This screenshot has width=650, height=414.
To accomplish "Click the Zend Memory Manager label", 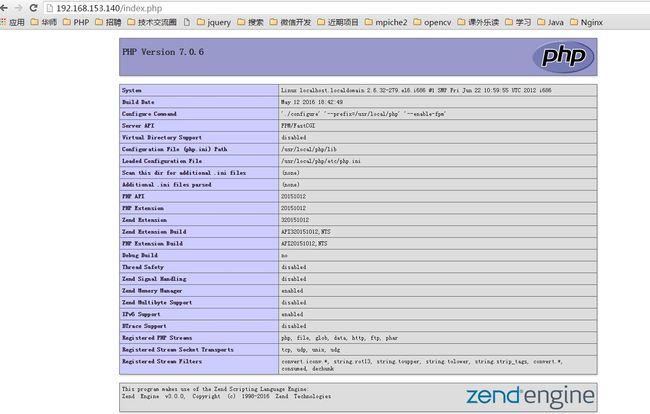I will (x=152, y=291).
